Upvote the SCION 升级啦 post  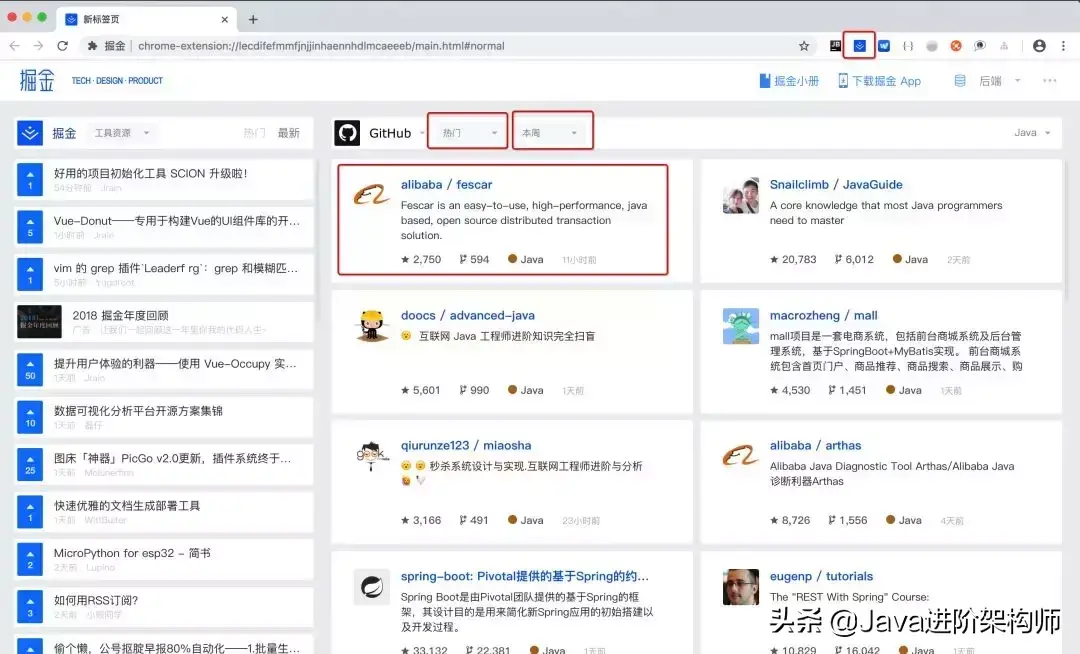[30, 179]
